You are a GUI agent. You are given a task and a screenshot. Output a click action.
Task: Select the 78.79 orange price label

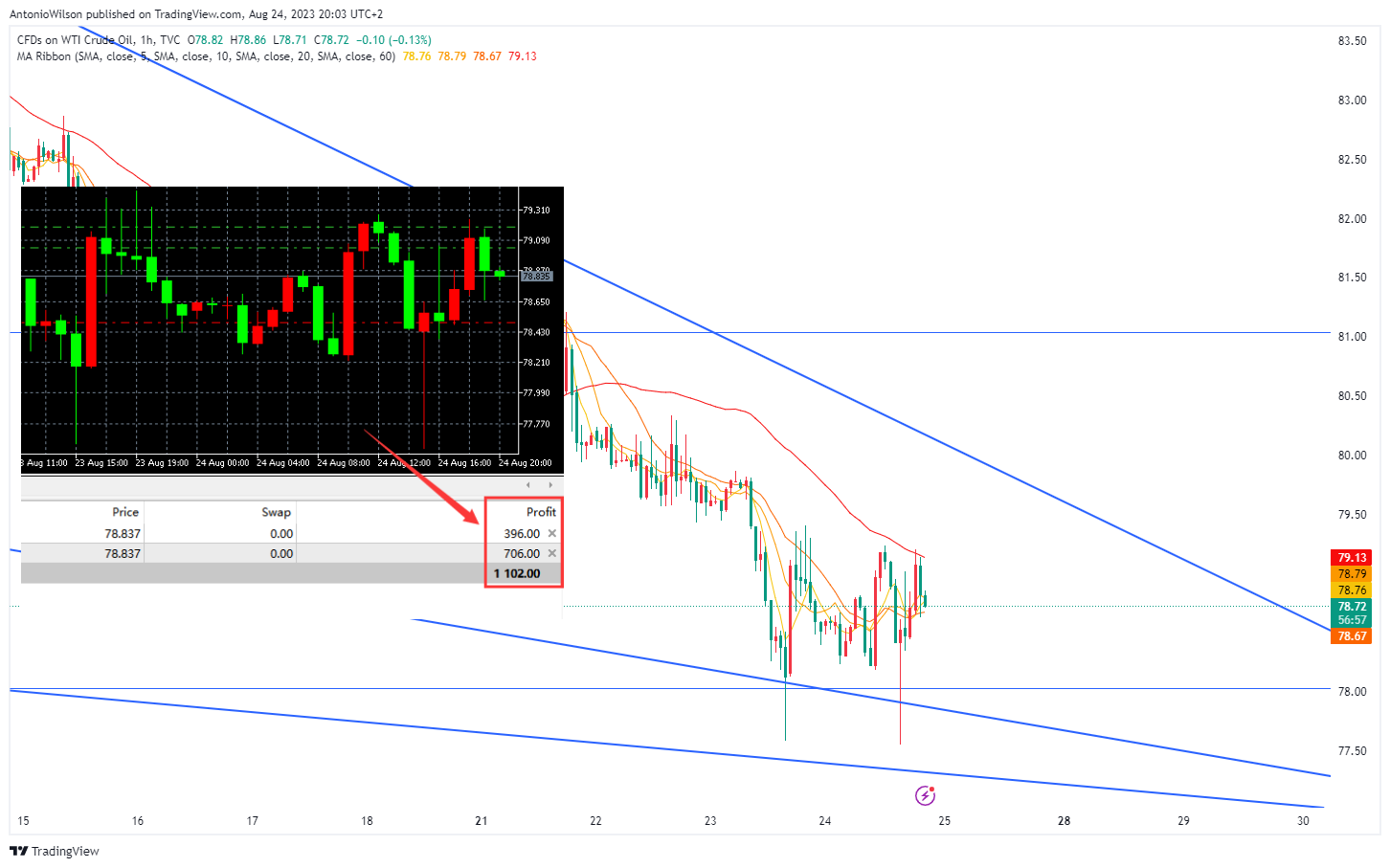point(1352,573)
